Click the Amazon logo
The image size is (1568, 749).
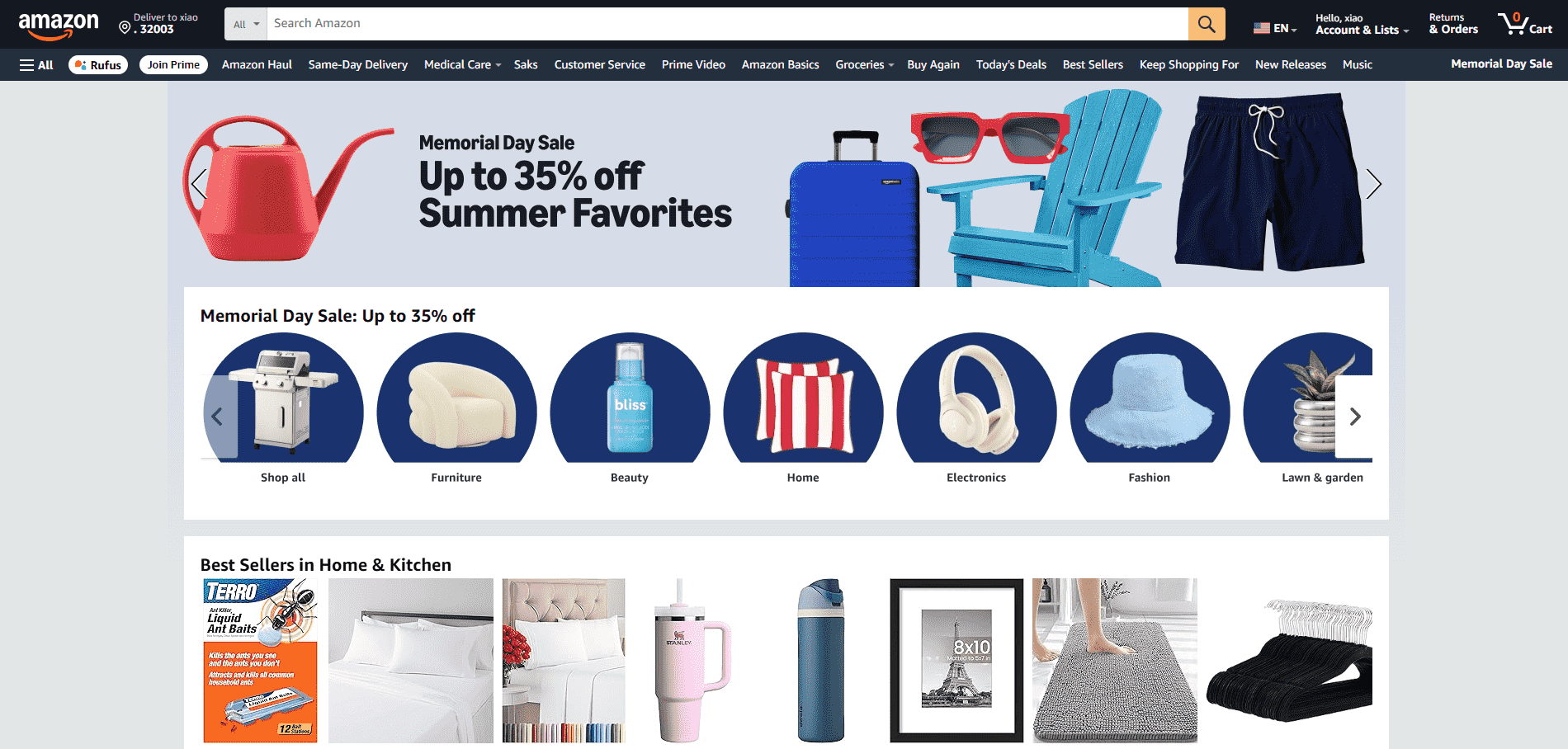point(58,26)
